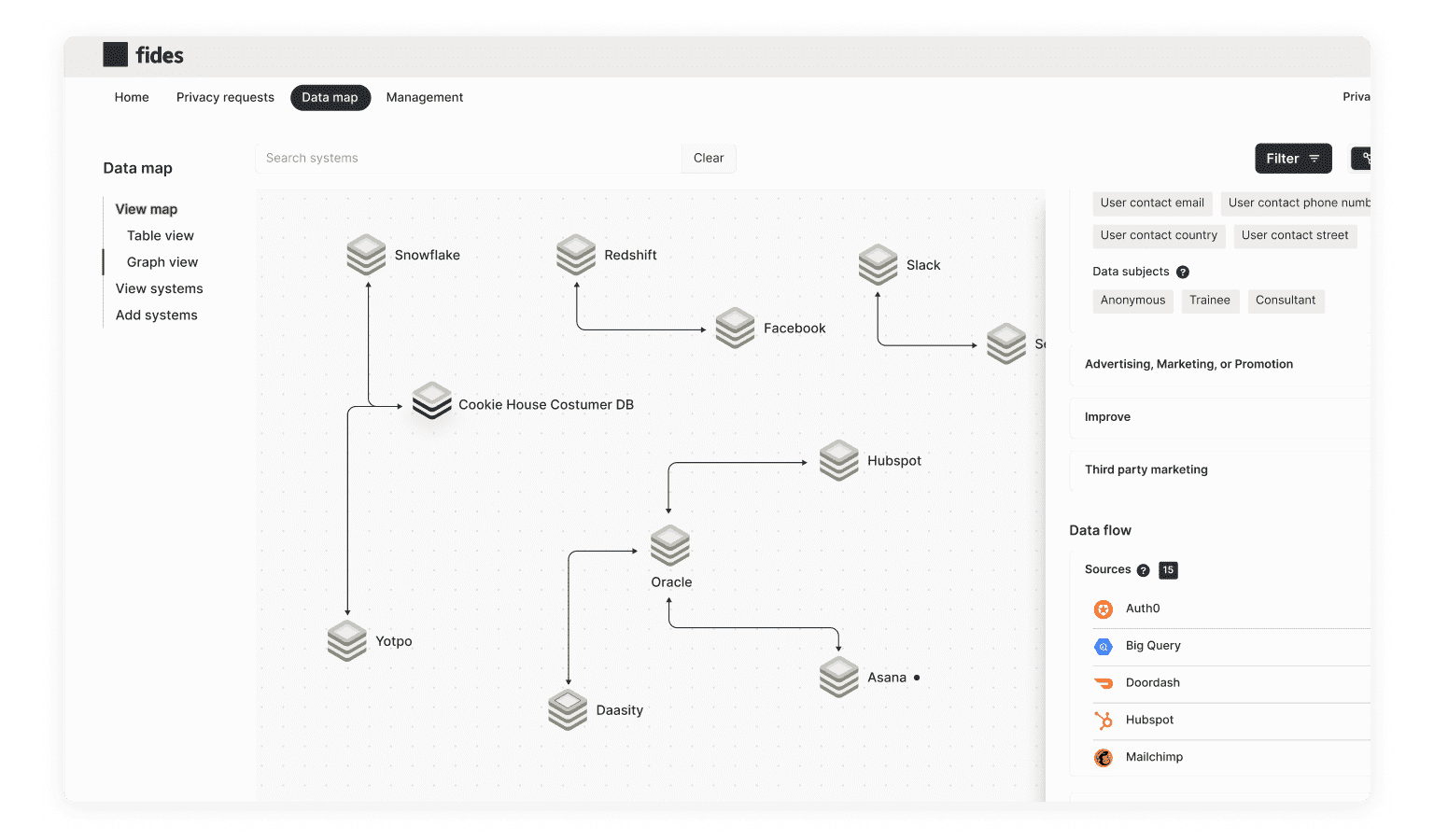Click the Sources count badge 15
The width and height of the screenshot is (1434, 840).
(x=1168, y=570)
